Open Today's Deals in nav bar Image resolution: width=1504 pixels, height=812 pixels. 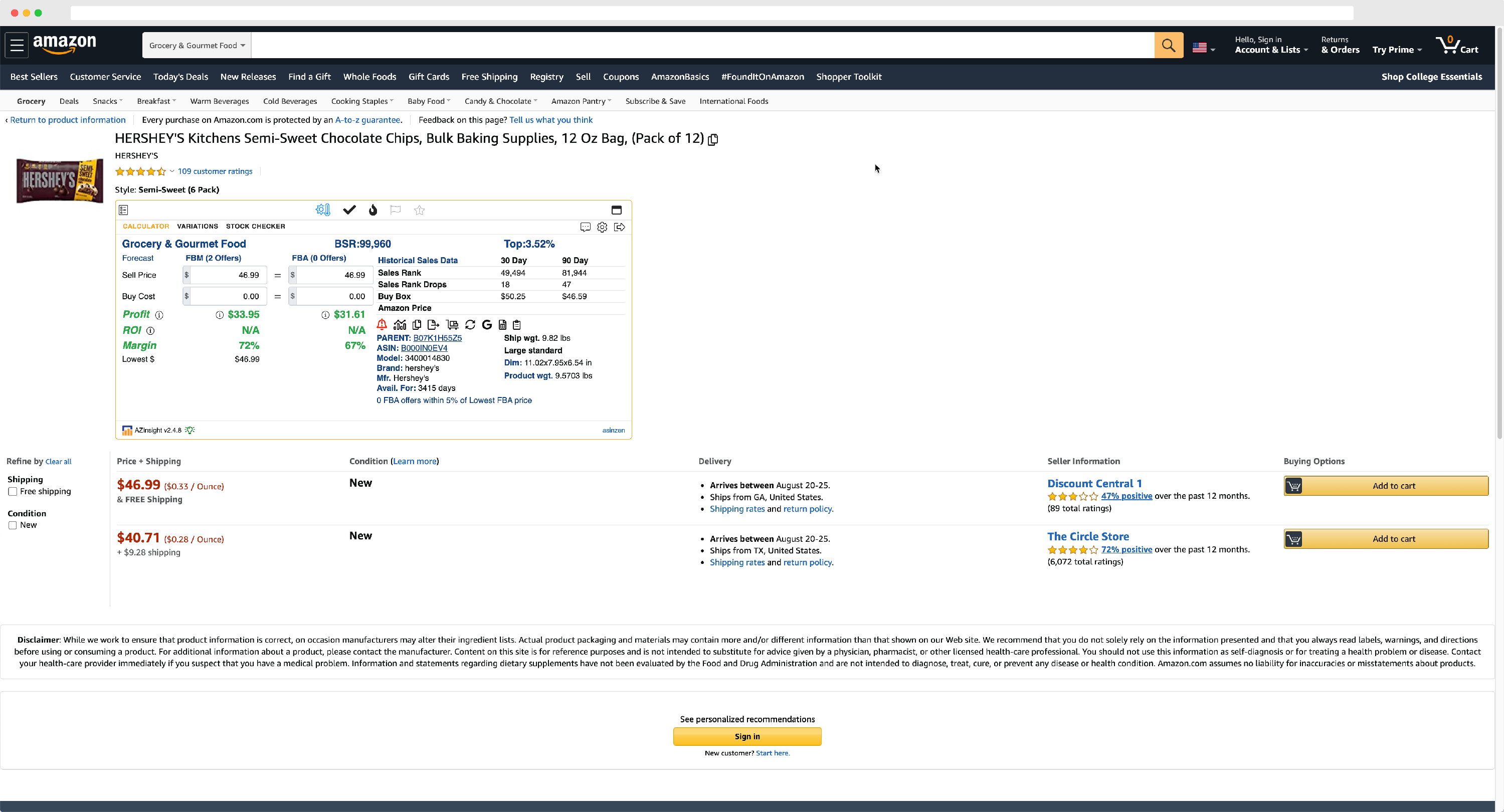[180, 77]
